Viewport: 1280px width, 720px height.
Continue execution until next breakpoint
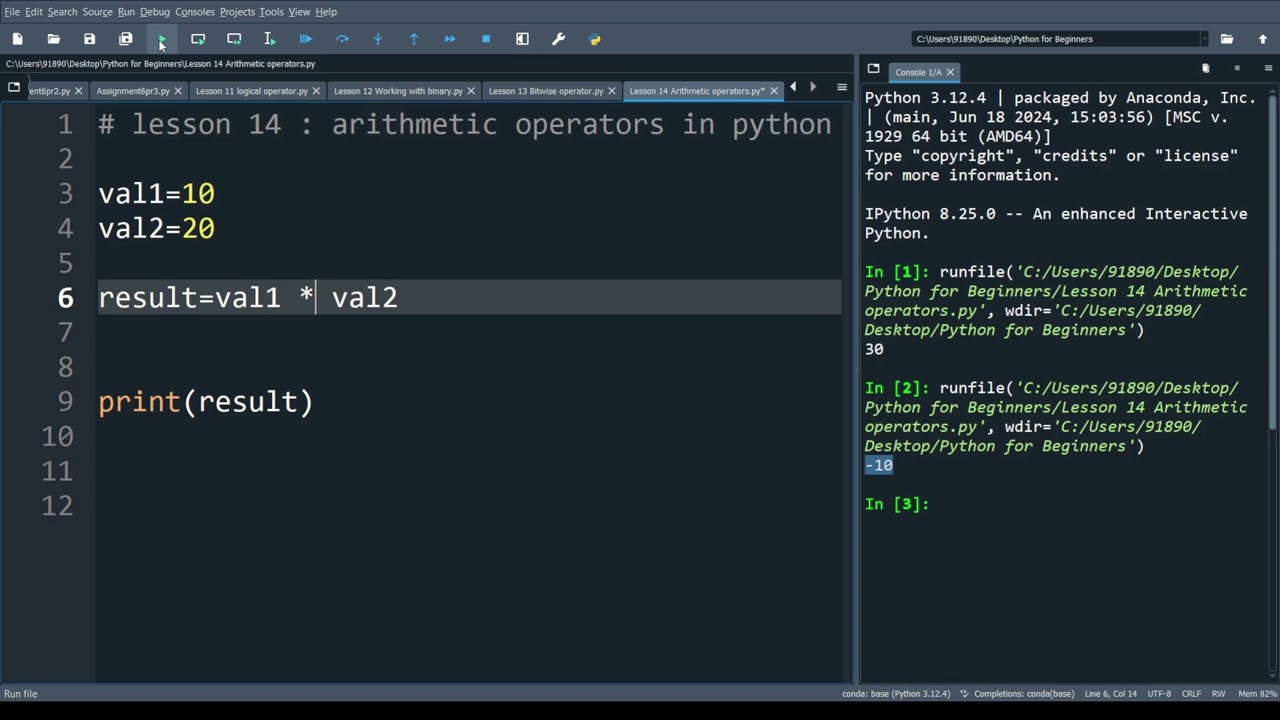click(450, 39)
